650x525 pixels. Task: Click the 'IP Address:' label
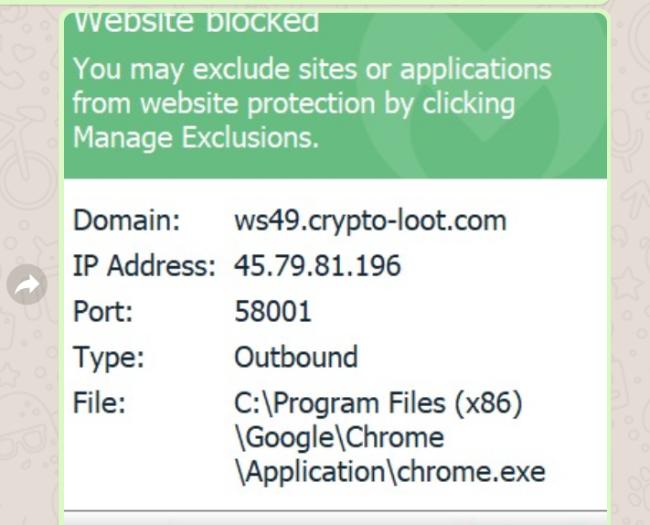click(144, 265)
